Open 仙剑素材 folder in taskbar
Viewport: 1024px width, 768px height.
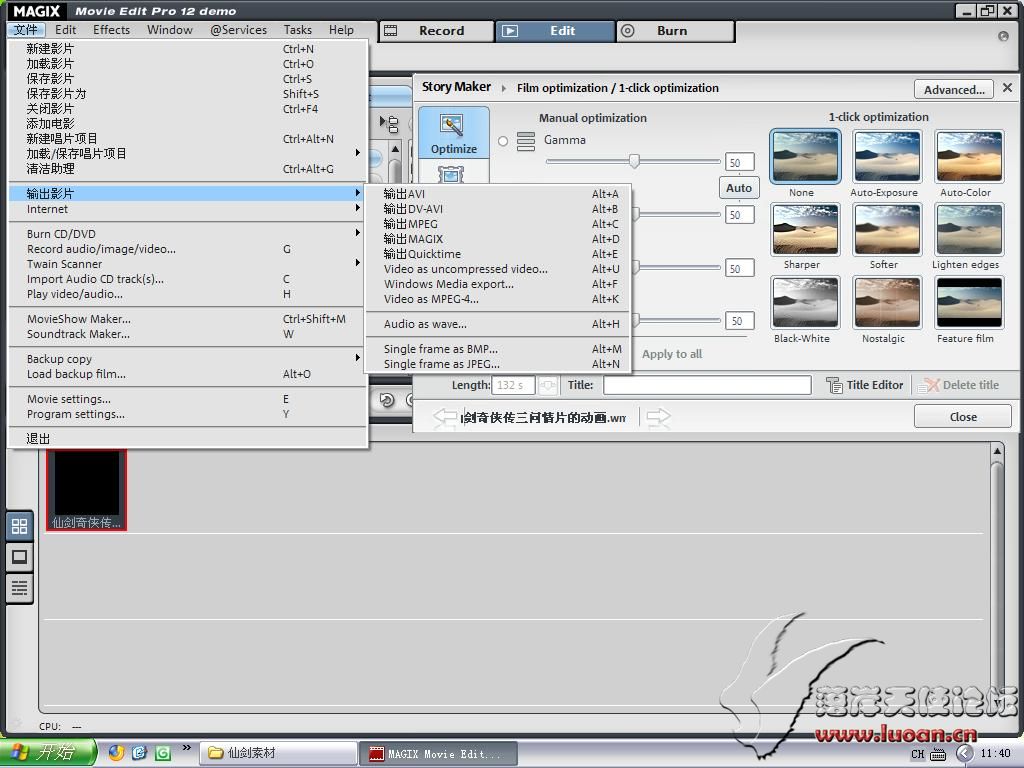(x=278, y=753)
